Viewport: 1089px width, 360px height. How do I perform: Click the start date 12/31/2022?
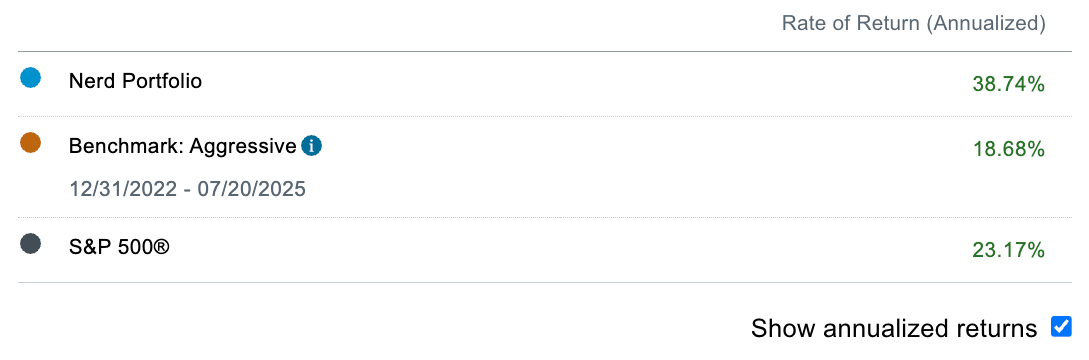[x=123, y=188]
